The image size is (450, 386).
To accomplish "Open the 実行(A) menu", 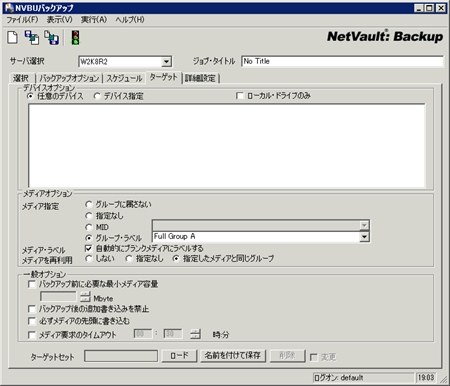I will tap(94, 20).
